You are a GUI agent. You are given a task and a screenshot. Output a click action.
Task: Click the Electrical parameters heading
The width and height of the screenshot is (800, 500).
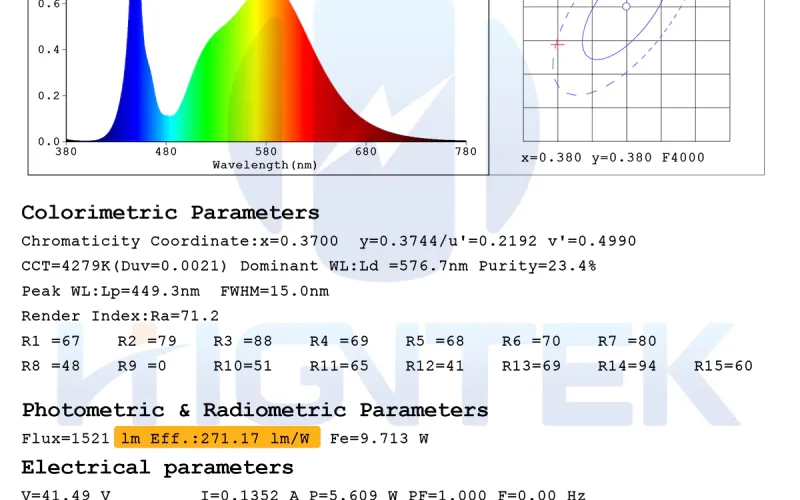[158, 468]
